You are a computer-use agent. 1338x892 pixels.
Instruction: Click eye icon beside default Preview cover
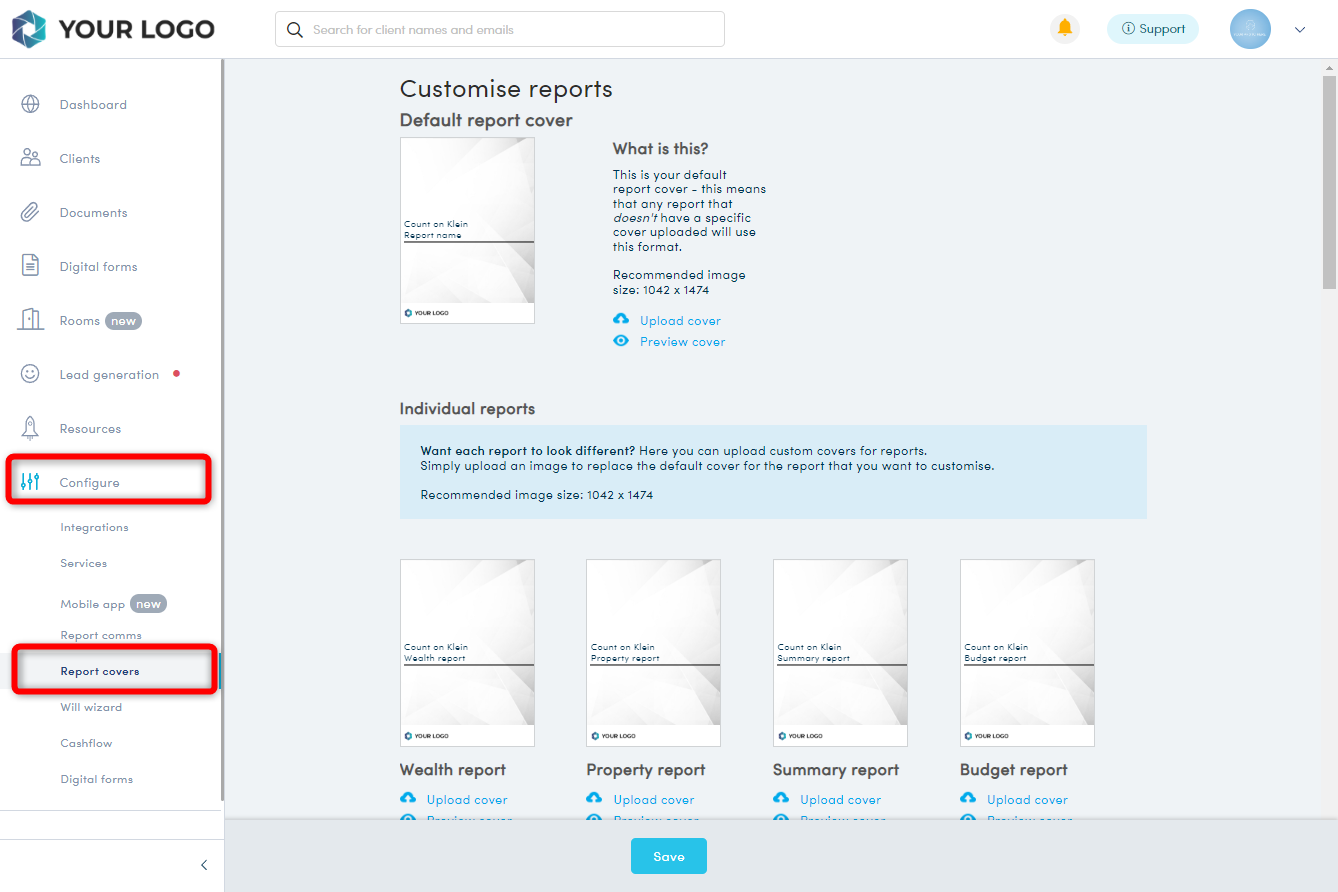coord(621,341)
